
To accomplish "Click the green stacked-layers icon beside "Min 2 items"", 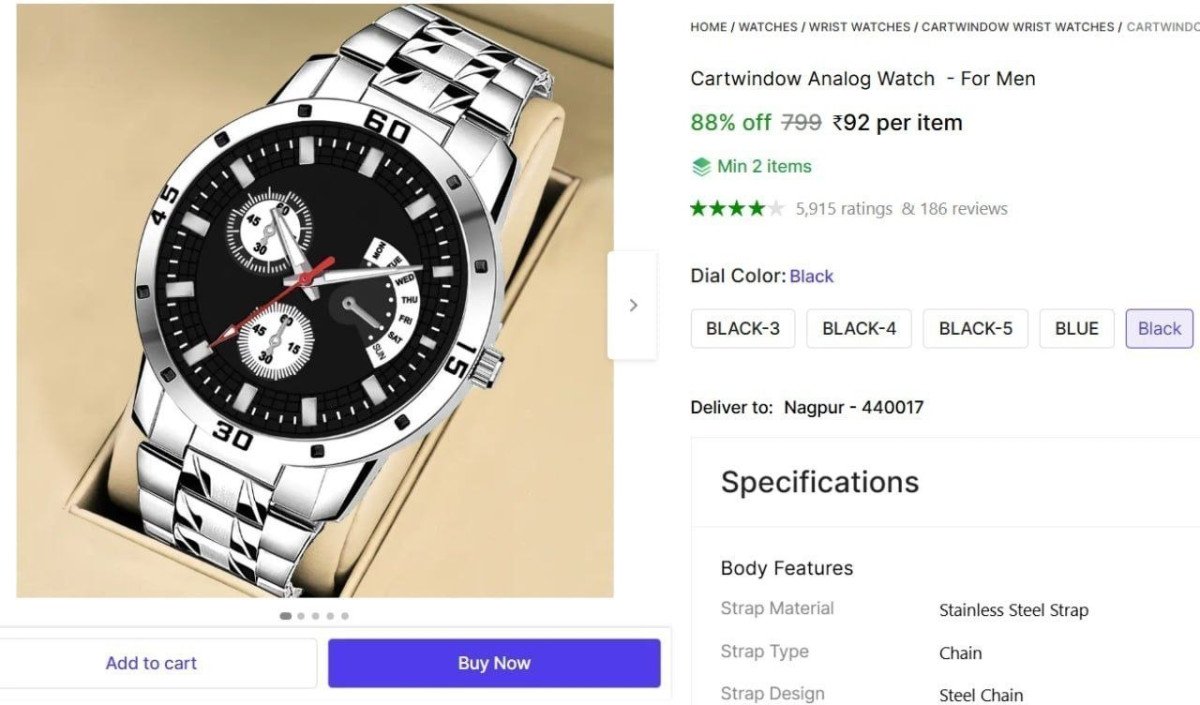I will point(700,166).
